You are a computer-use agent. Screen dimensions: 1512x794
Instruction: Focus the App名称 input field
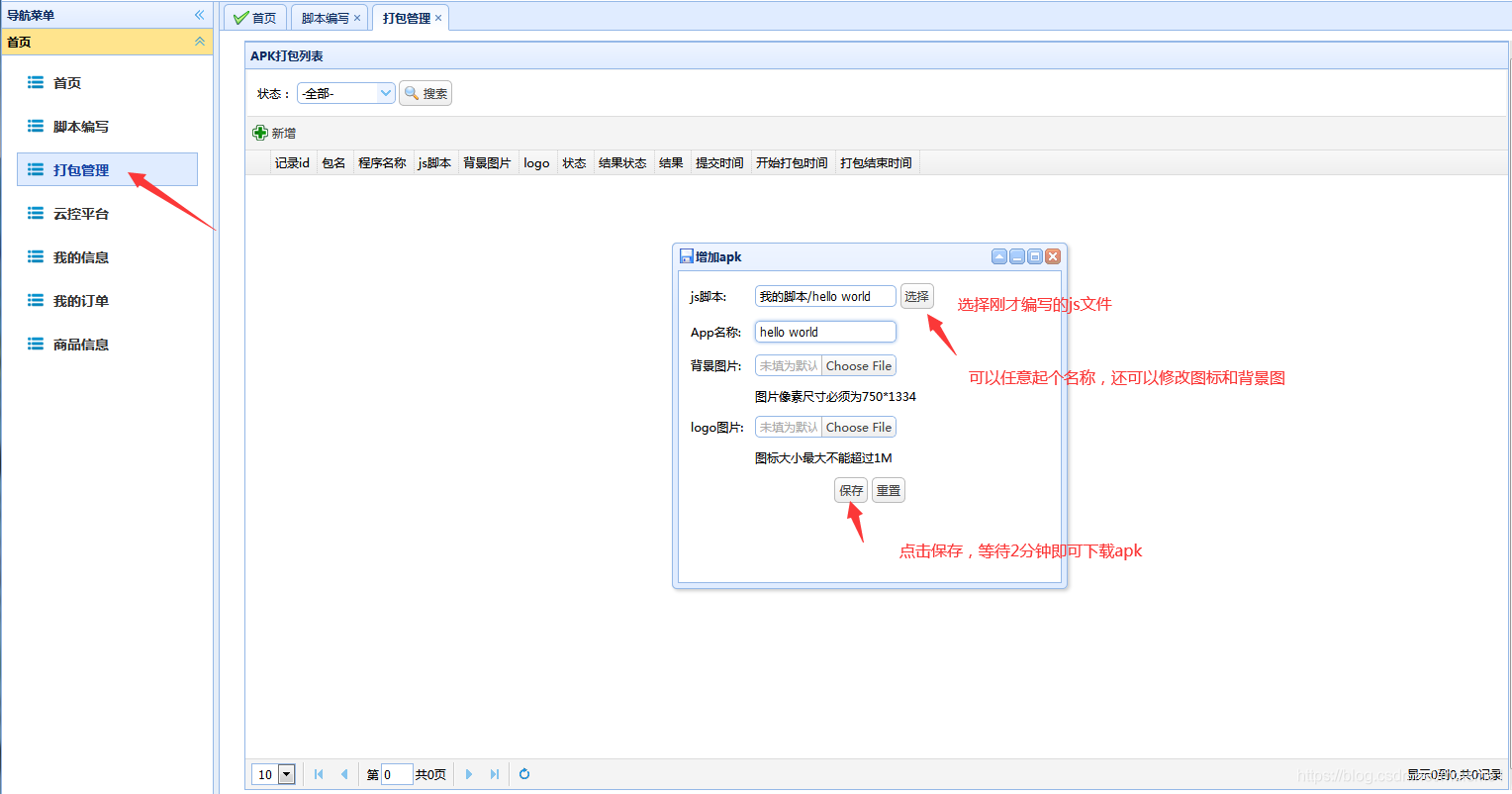pos(825,332)
